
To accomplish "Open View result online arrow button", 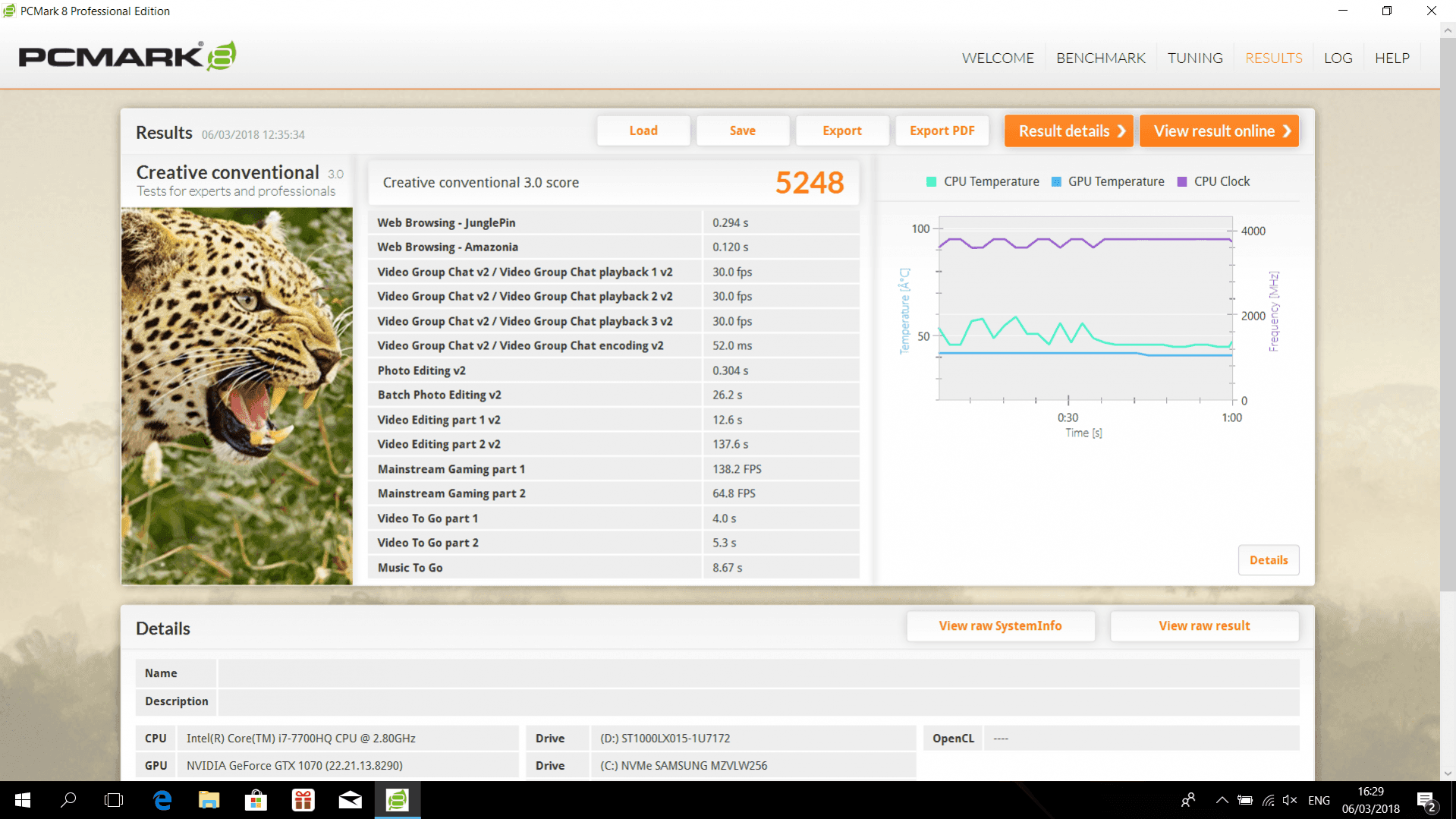I will pyautogui.click(x=1220, y=131).
